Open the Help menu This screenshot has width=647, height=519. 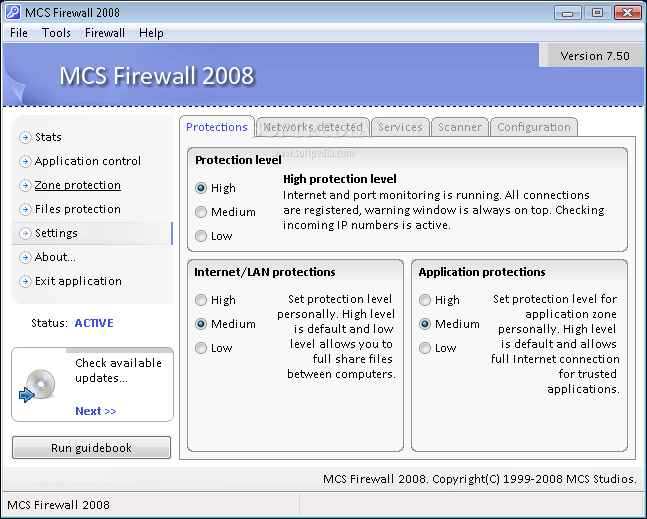pos(151,33)
